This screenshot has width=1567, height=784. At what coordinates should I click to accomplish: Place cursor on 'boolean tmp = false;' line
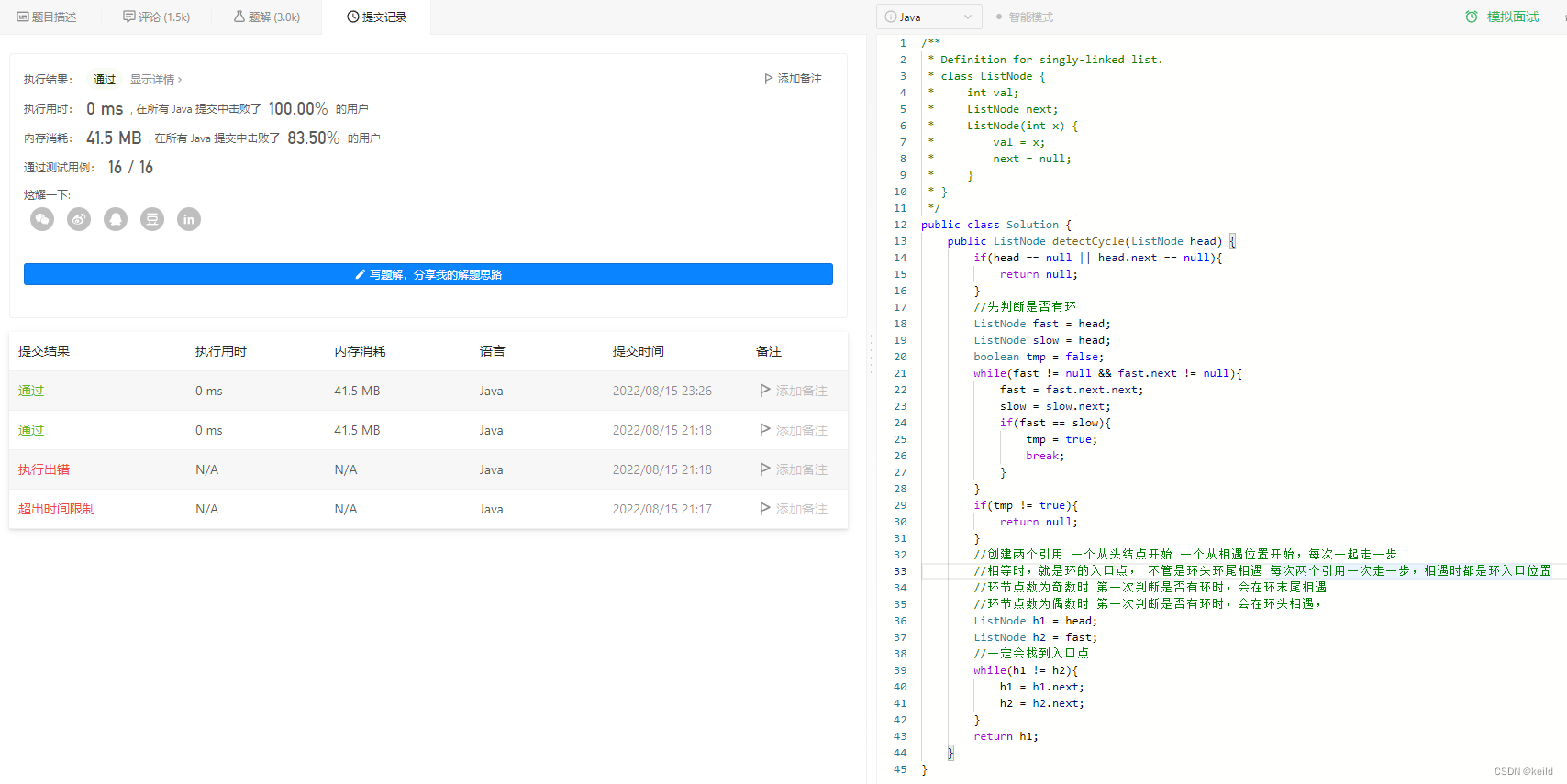pyautogui.click(x=1039, y=357)
